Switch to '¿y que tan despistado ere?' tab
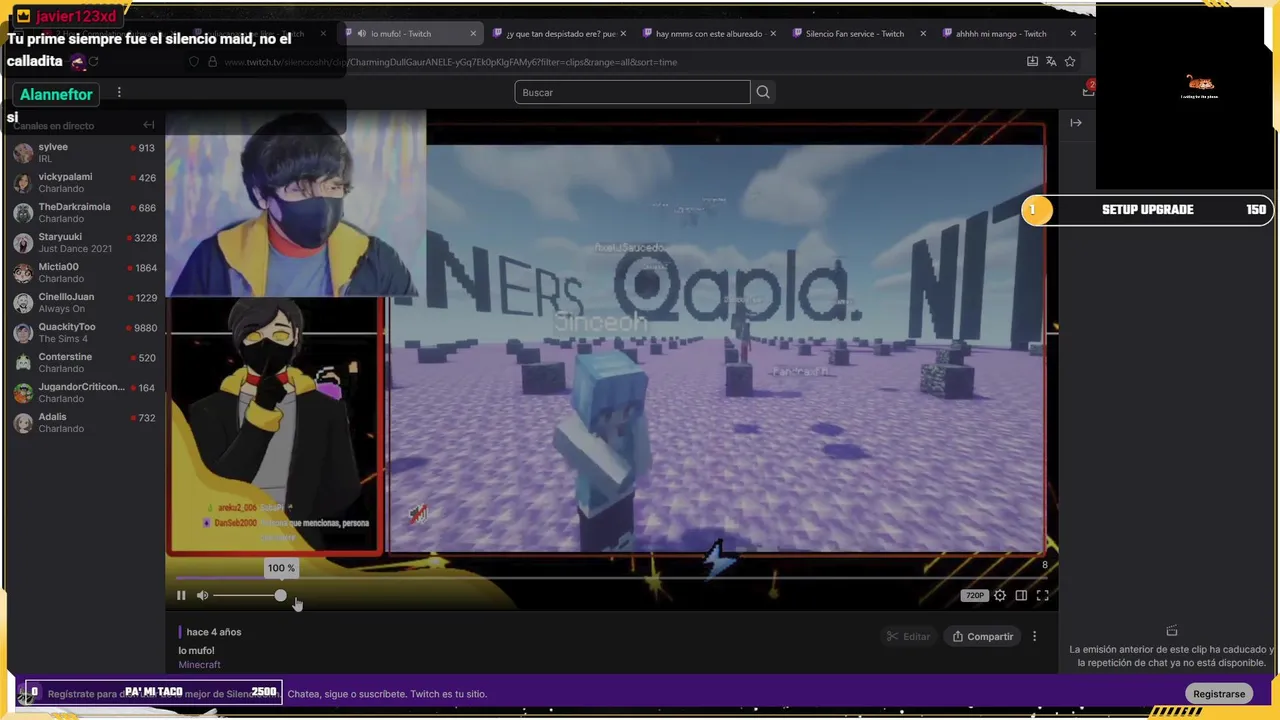This screenshot has width=1280, height=720. 561,34
